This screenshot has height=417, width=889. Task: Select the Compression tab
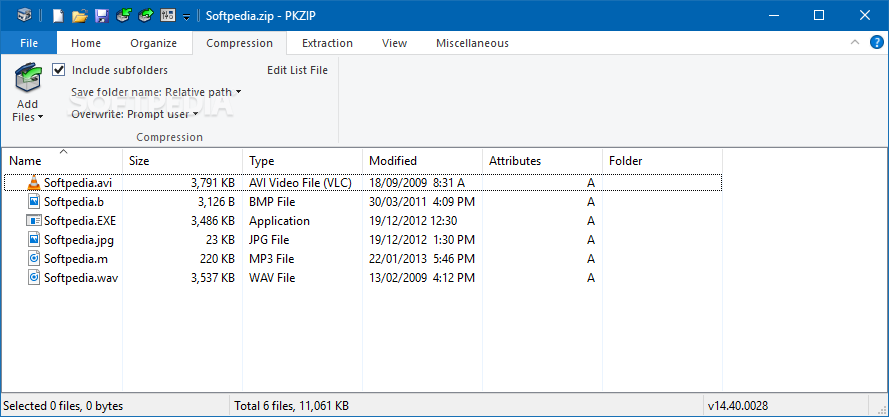coord(239,43)
